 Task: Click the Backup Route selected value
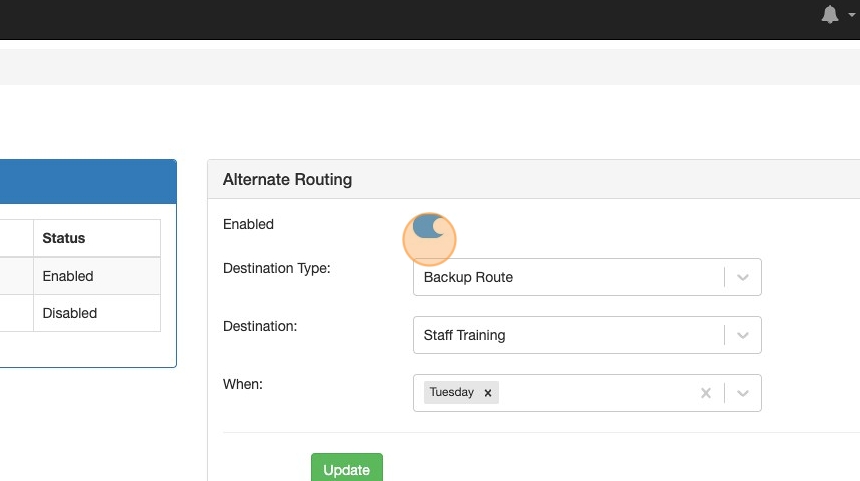point(468,277)
